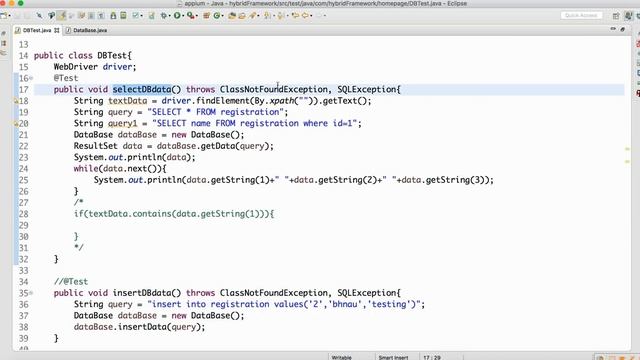Viewport: 640px width, 360px height.
Task: Click the 17 : 29 cursor position status
Action: [x=432, y=357]
